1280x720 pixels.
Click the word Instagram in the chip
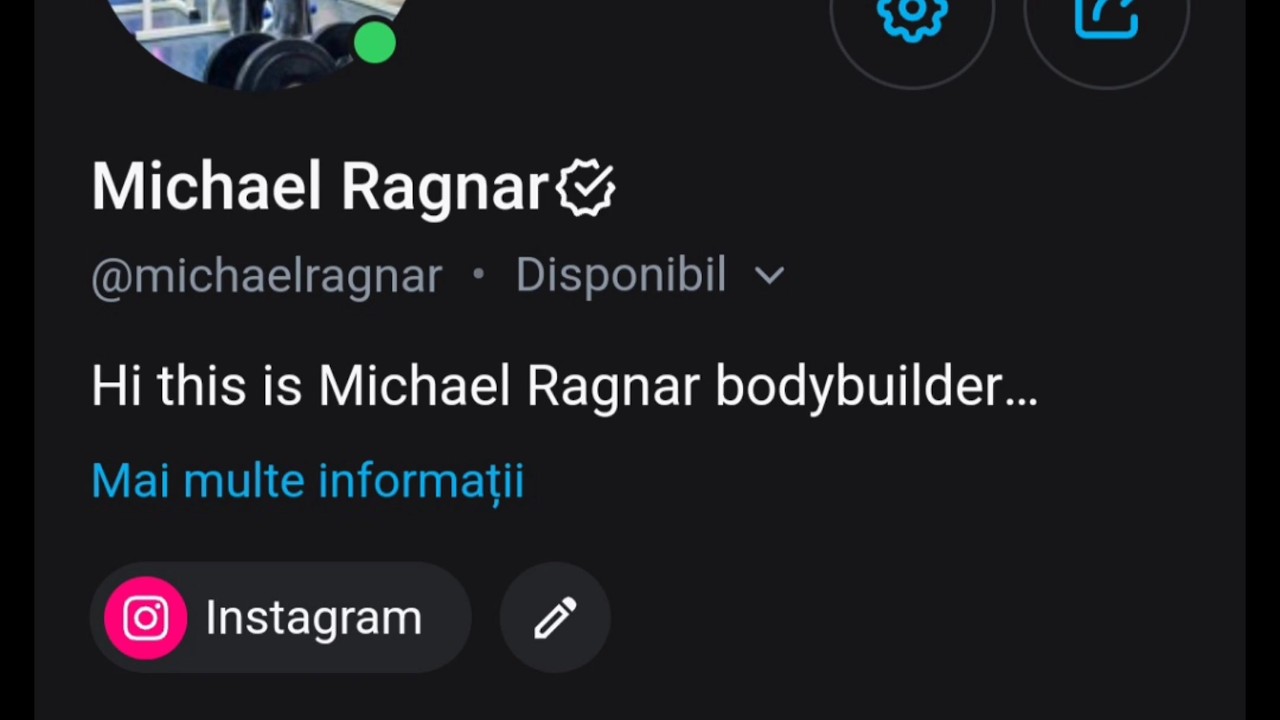click(314, 618)
